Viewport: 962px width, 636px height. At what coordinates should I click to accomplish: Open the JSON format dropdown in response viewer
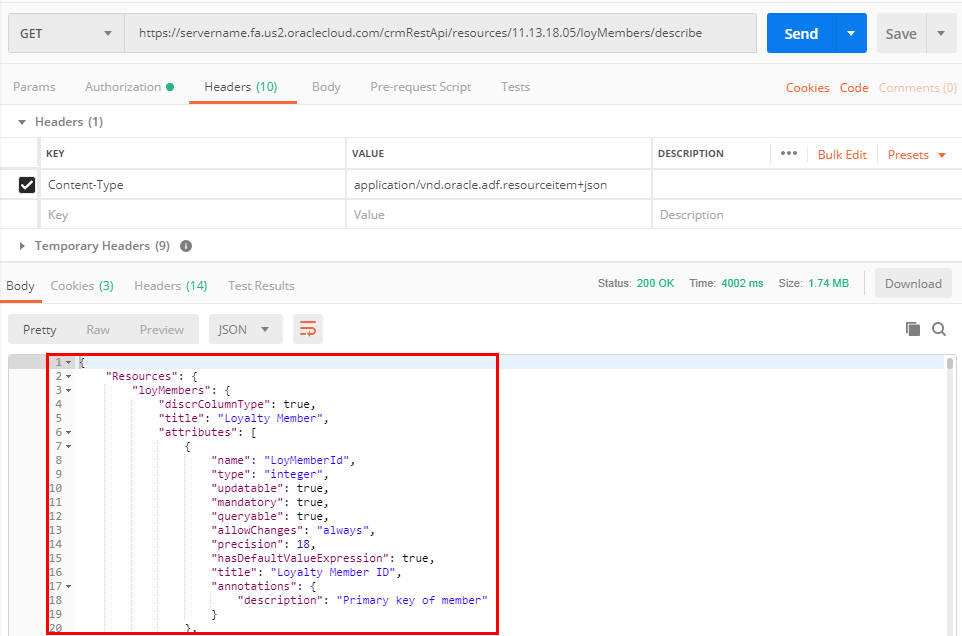(x=245, y=328)
